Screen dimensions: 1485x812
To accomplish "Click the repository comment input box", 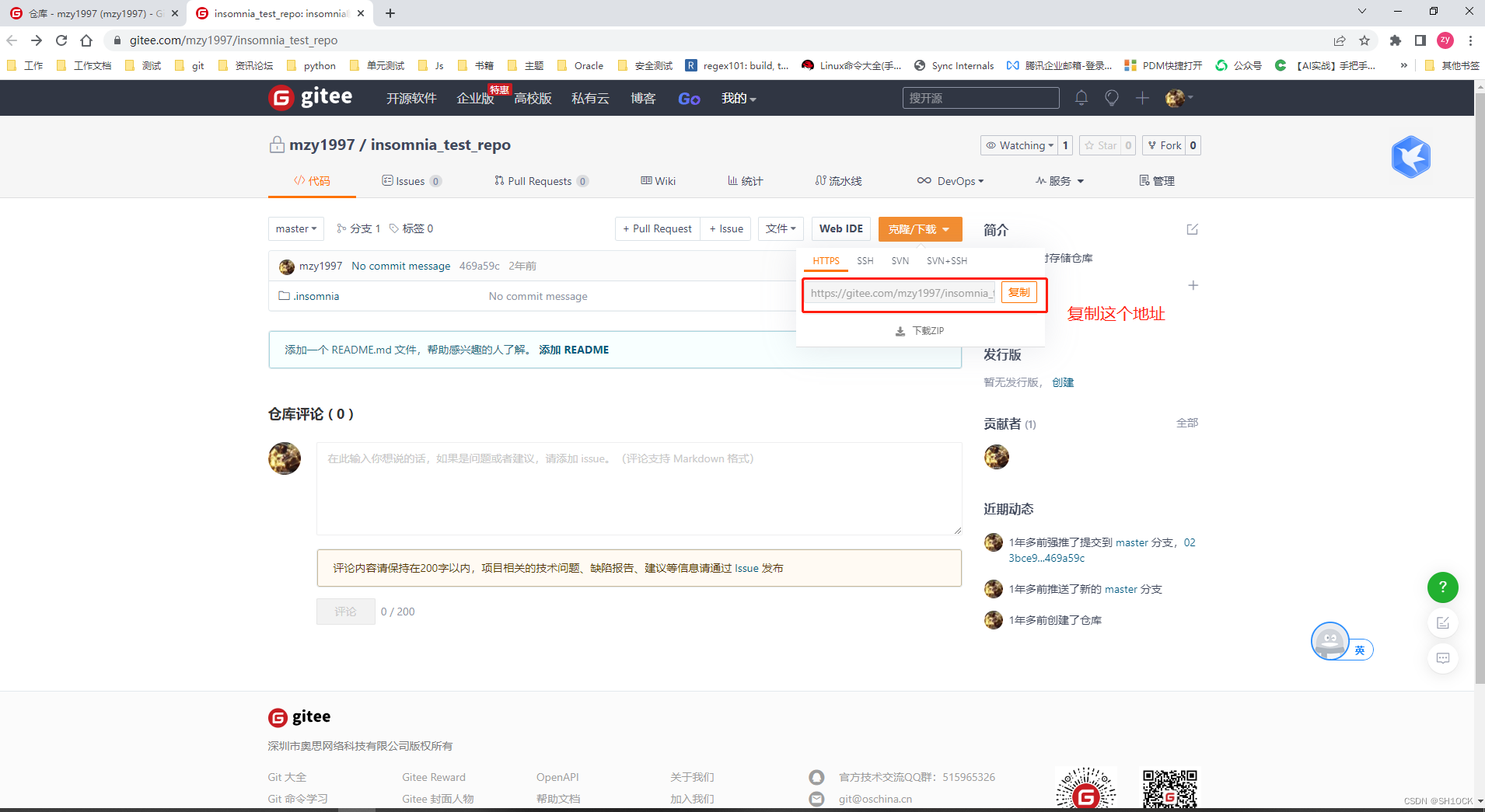I will [x=638, y=489].
